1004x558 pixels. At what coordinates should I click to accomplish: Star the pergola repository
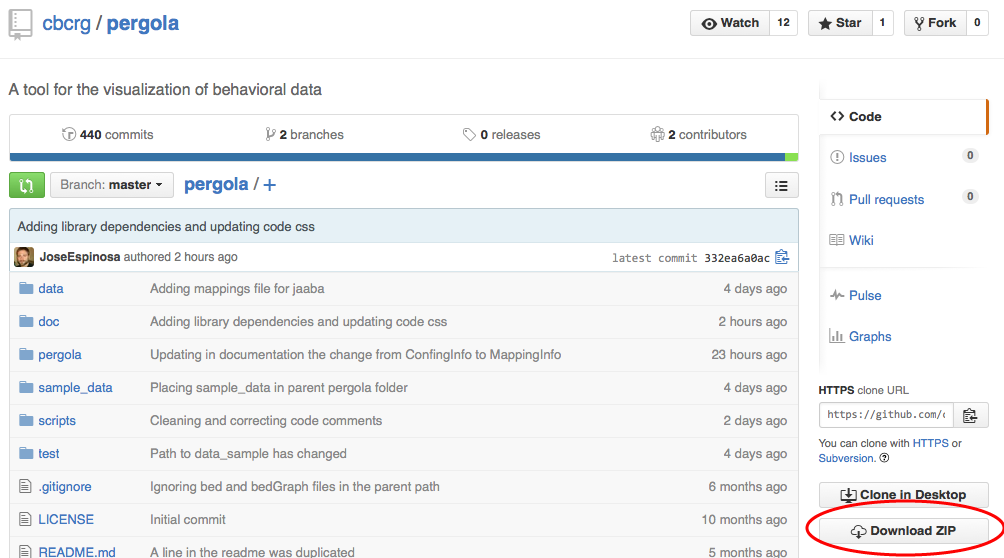pyautogui.click(x=838, y=23)
